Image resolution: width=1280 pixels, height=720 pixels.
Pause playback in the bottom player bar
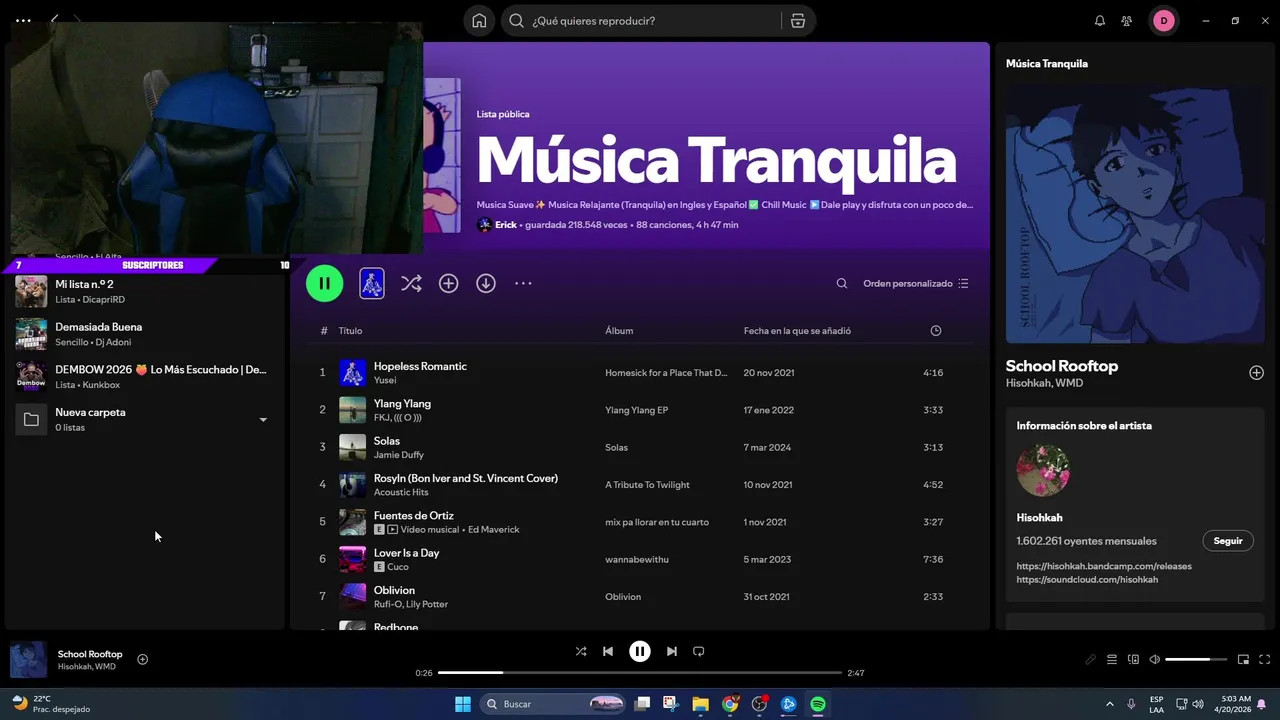640,651
